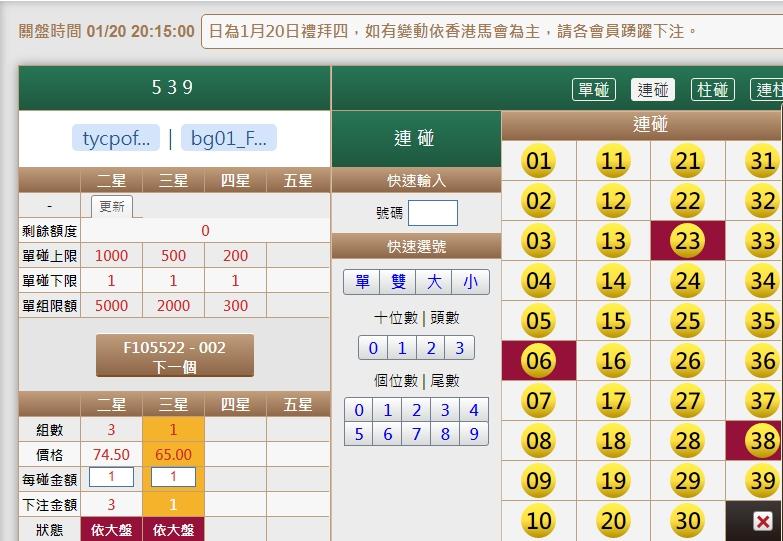Viewport: 783px width, 541px height.
Task: Quick-select big numbers with 大
Action: (x=434, y=282)
